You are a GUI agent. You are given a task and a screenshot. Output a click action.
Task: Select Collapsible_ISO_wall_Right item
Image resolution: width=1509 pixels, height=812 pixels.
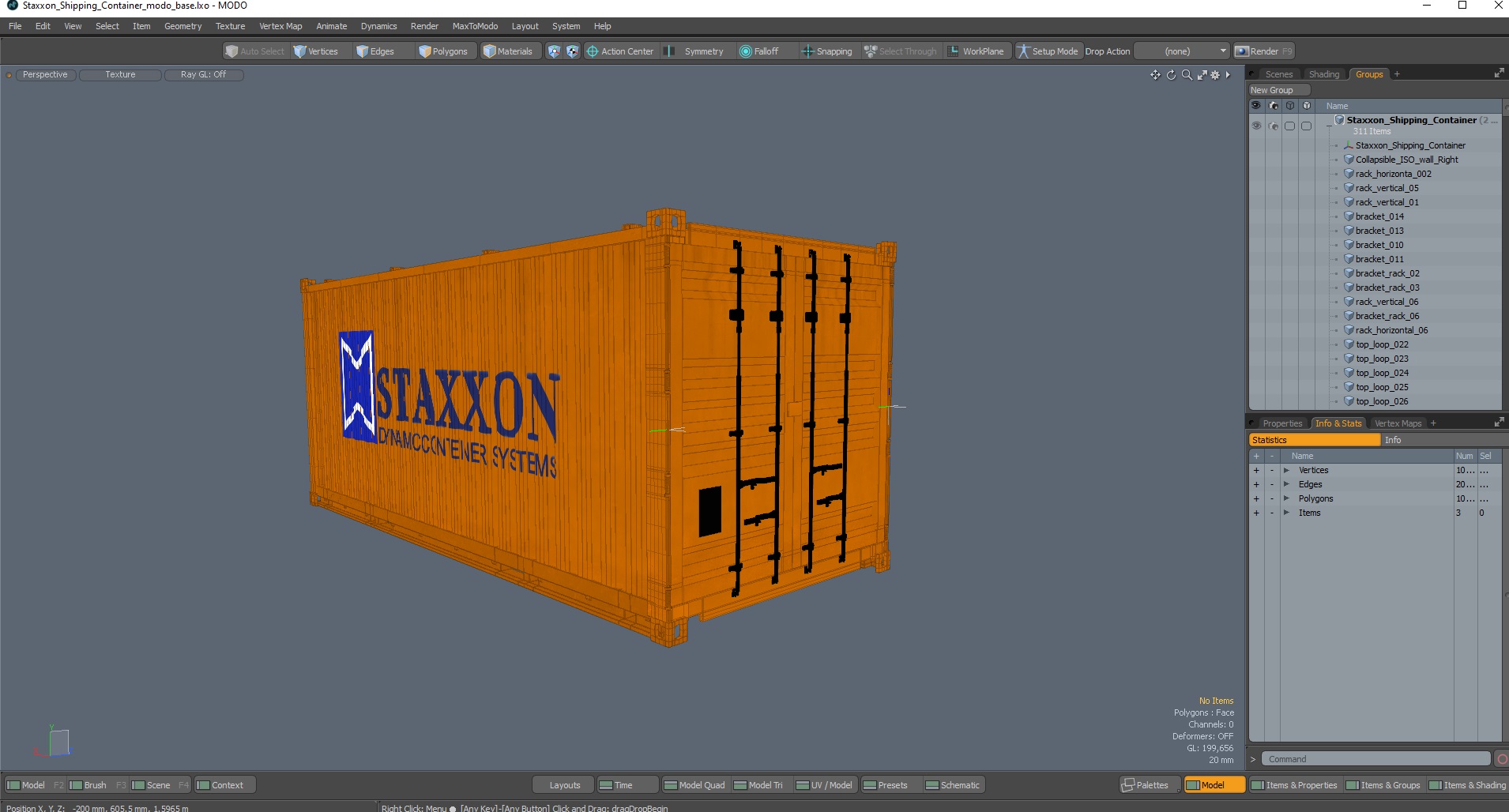[x=1406, y=160]
